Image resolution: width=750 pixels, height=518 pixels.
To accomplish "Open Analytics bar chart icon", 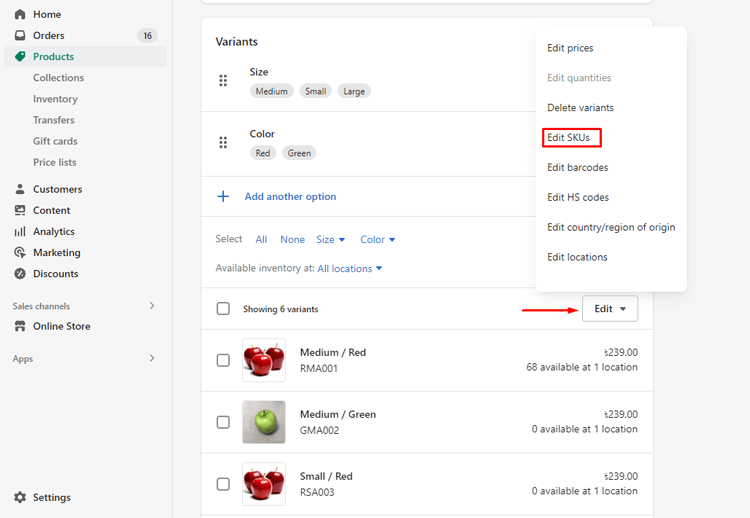I will click(x=20, y=231).
